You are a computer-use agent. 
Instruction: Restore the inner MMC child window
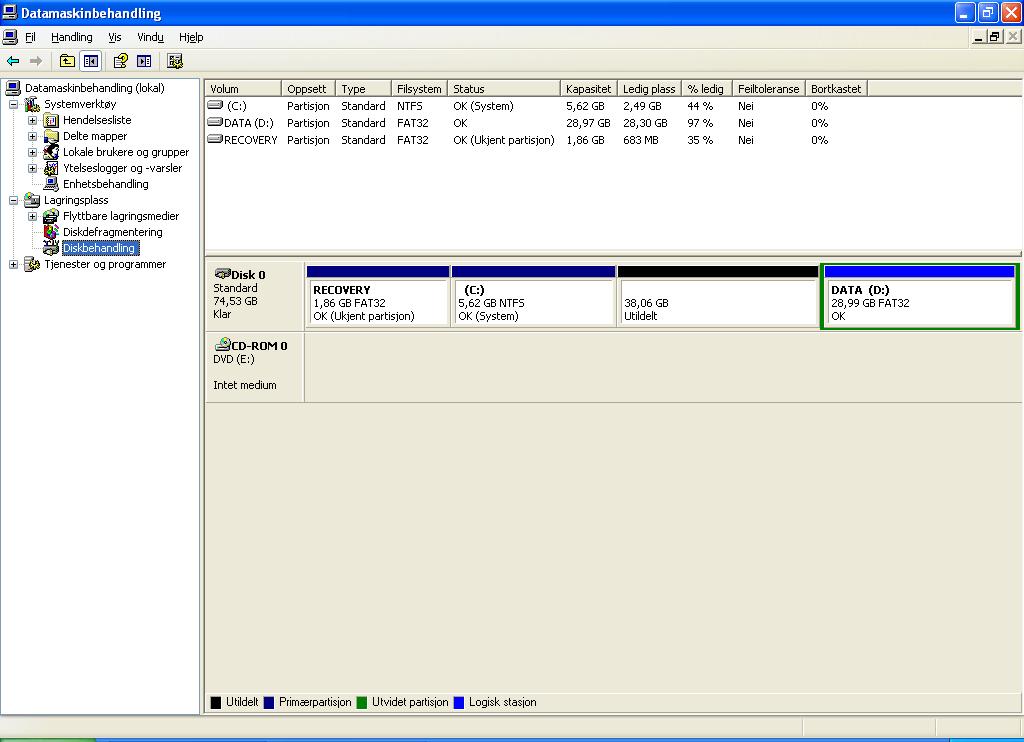[x=994, y=37]
